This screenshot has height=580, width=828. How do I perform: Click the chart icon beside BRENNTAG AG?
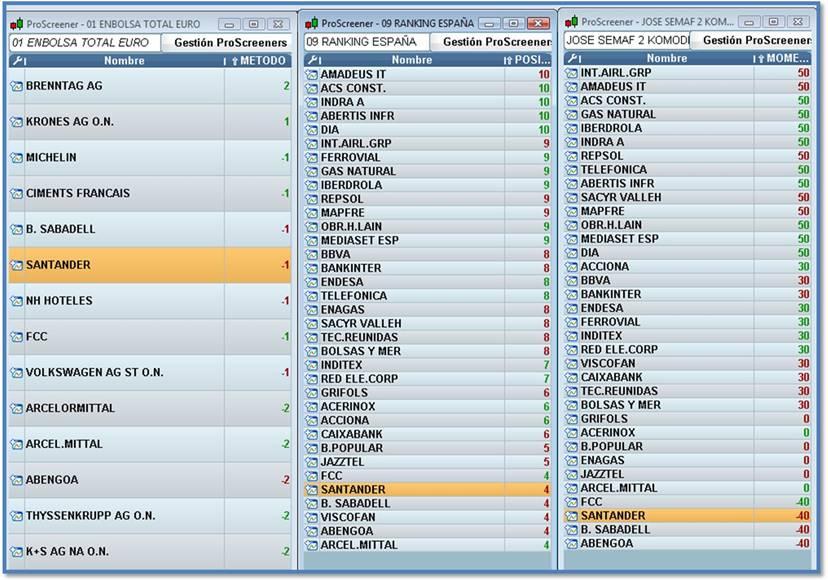click(17, 86)
